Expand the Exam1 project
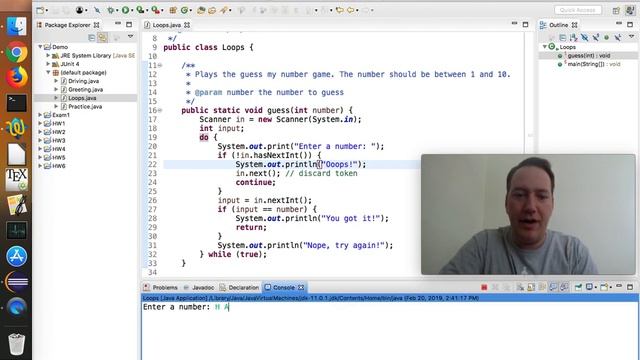This screenshot has width=640, height=360. pyautogui.click(x=40, y=115)
